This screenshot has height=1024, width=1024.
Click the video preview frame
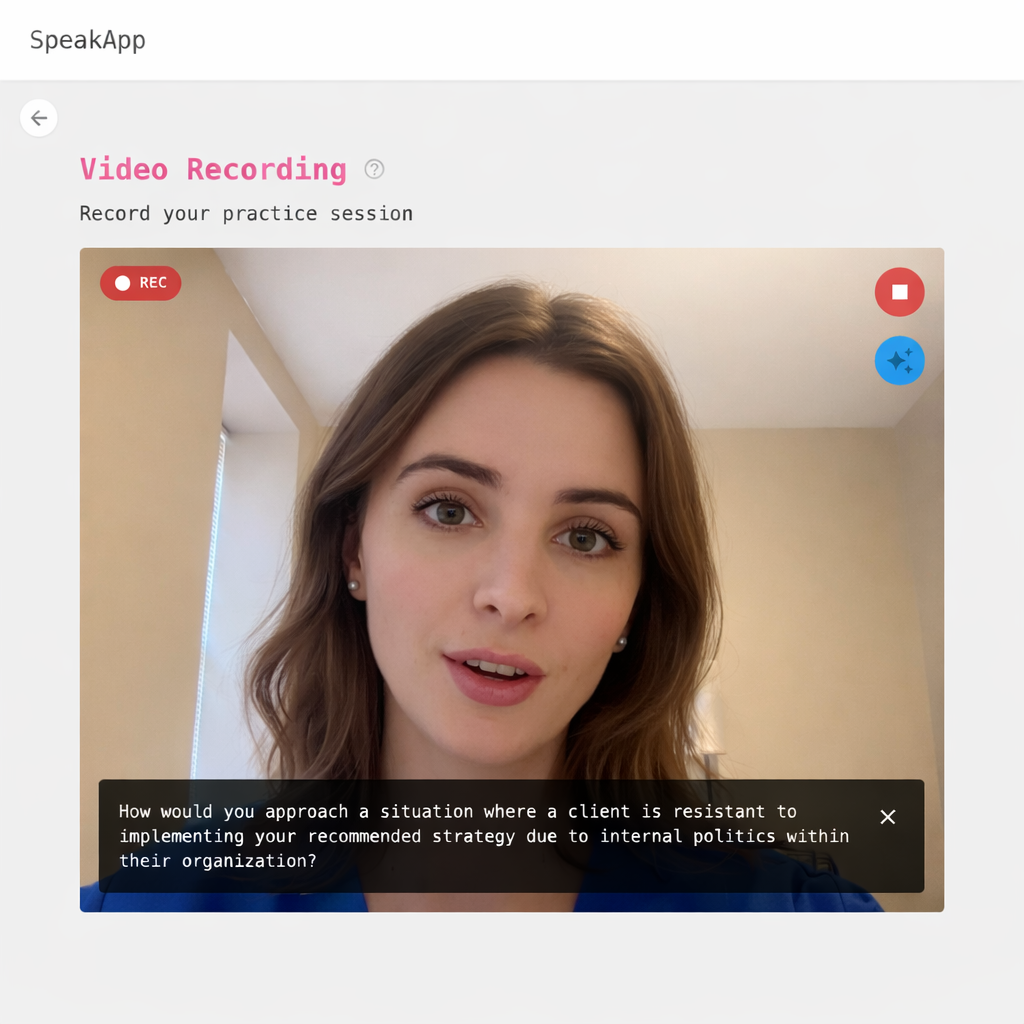pyautogui.click(x=511, y=550)
